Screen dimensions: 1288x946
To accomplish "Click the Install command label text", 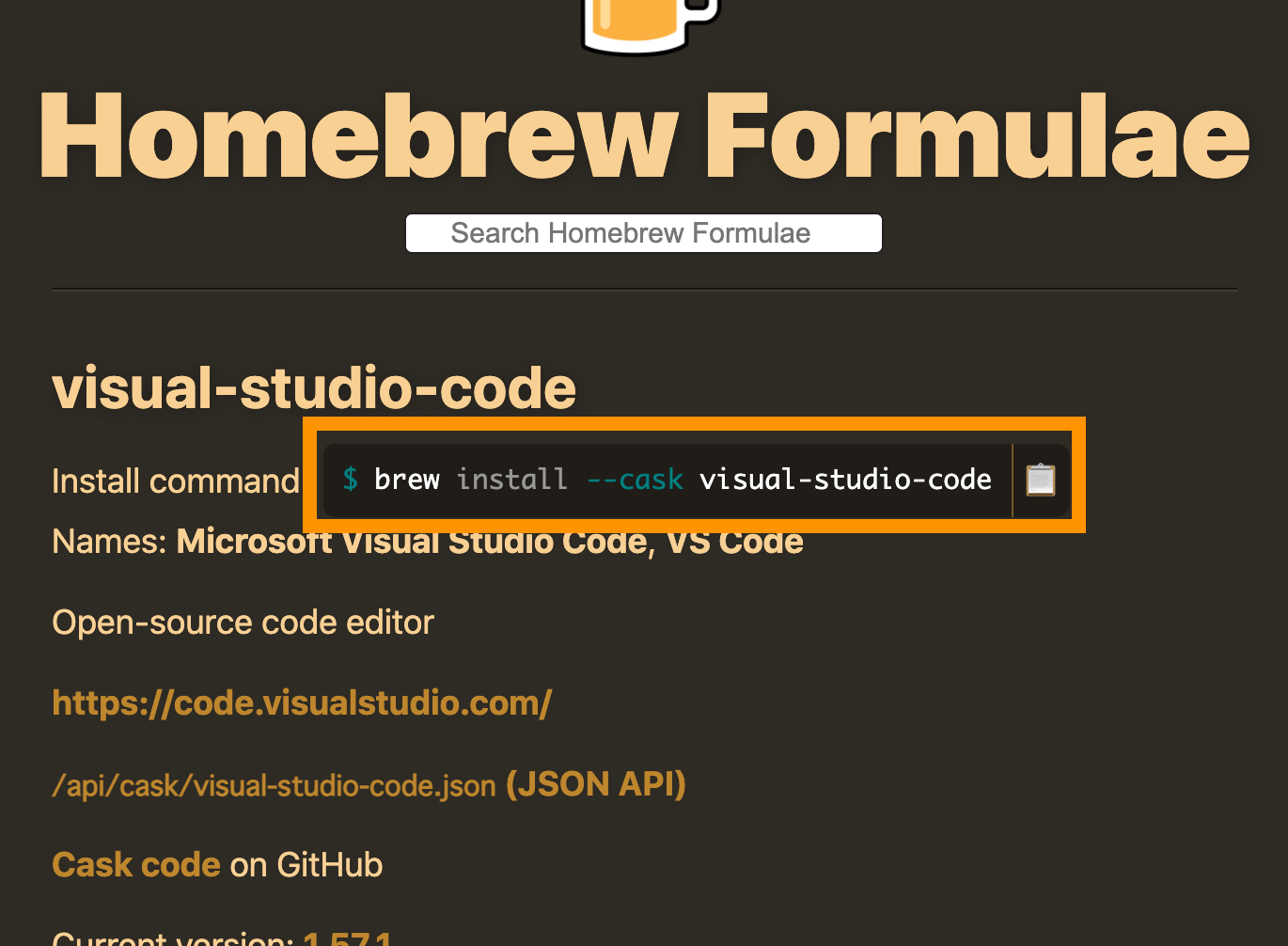I will (x=176, y=481).
